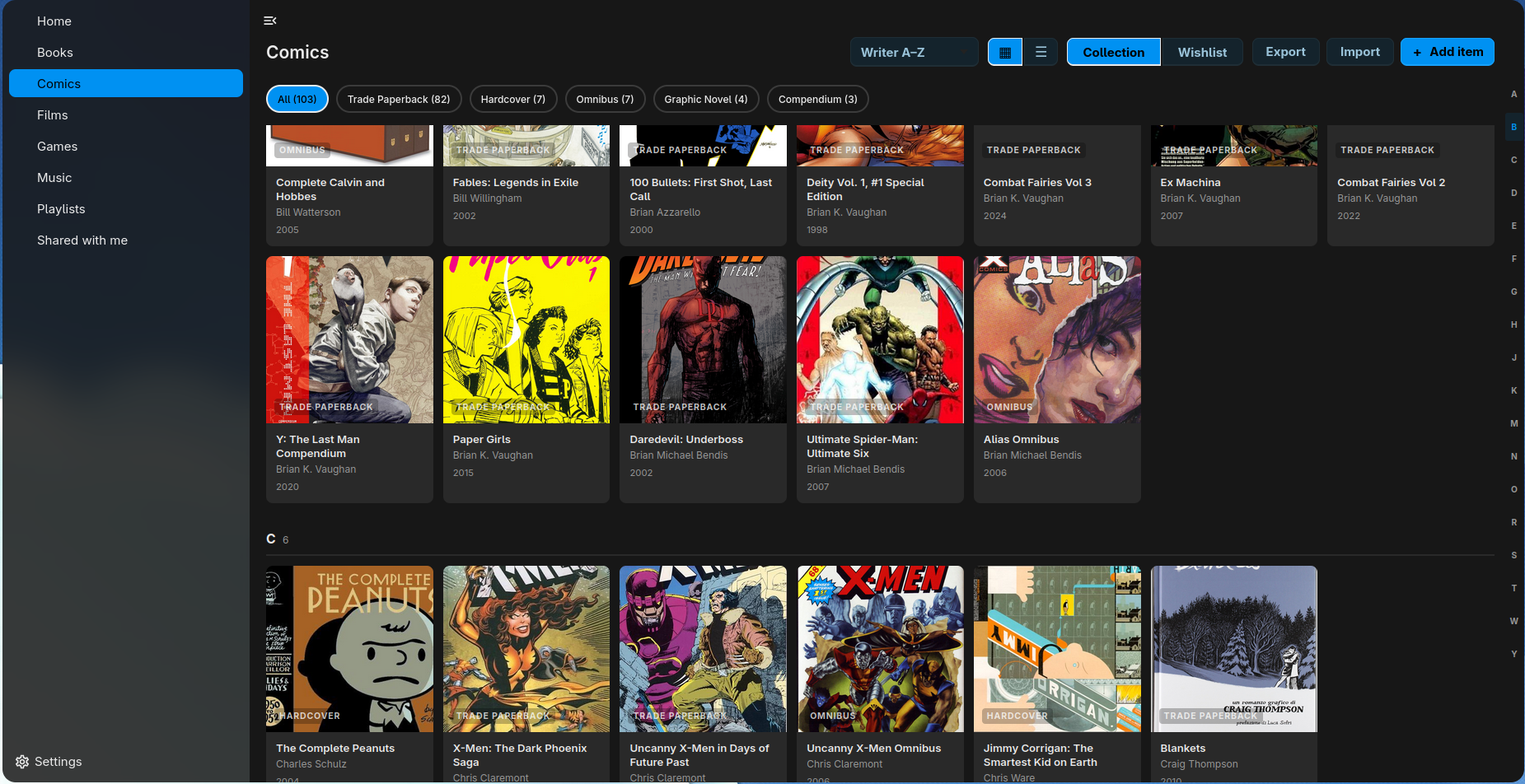
Task: Open Games section in sidebar
Action: pyautogui.click(x=126, y=147)
